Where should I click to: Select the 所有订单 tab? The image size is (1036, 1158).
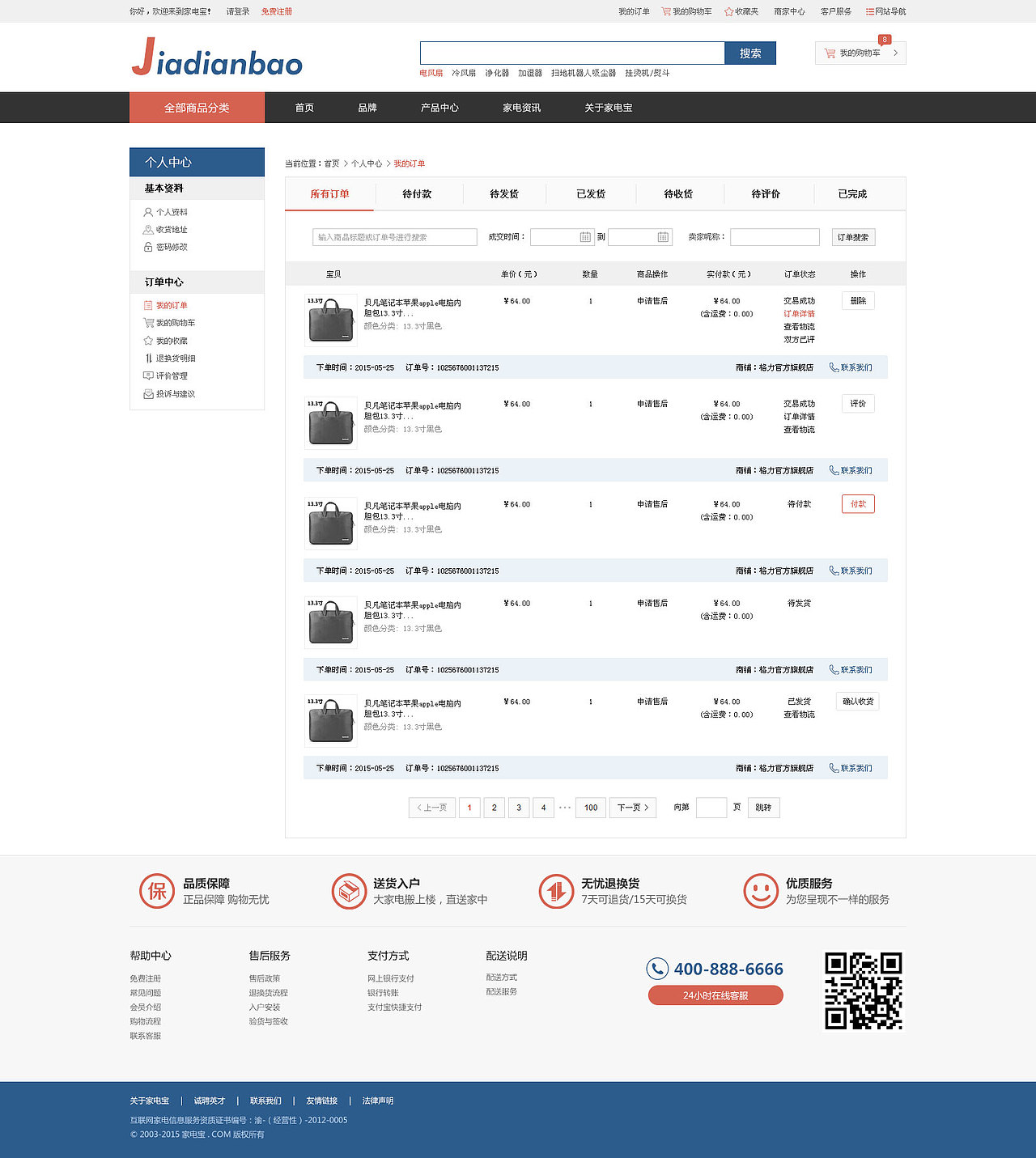click(x=329, y=194)
